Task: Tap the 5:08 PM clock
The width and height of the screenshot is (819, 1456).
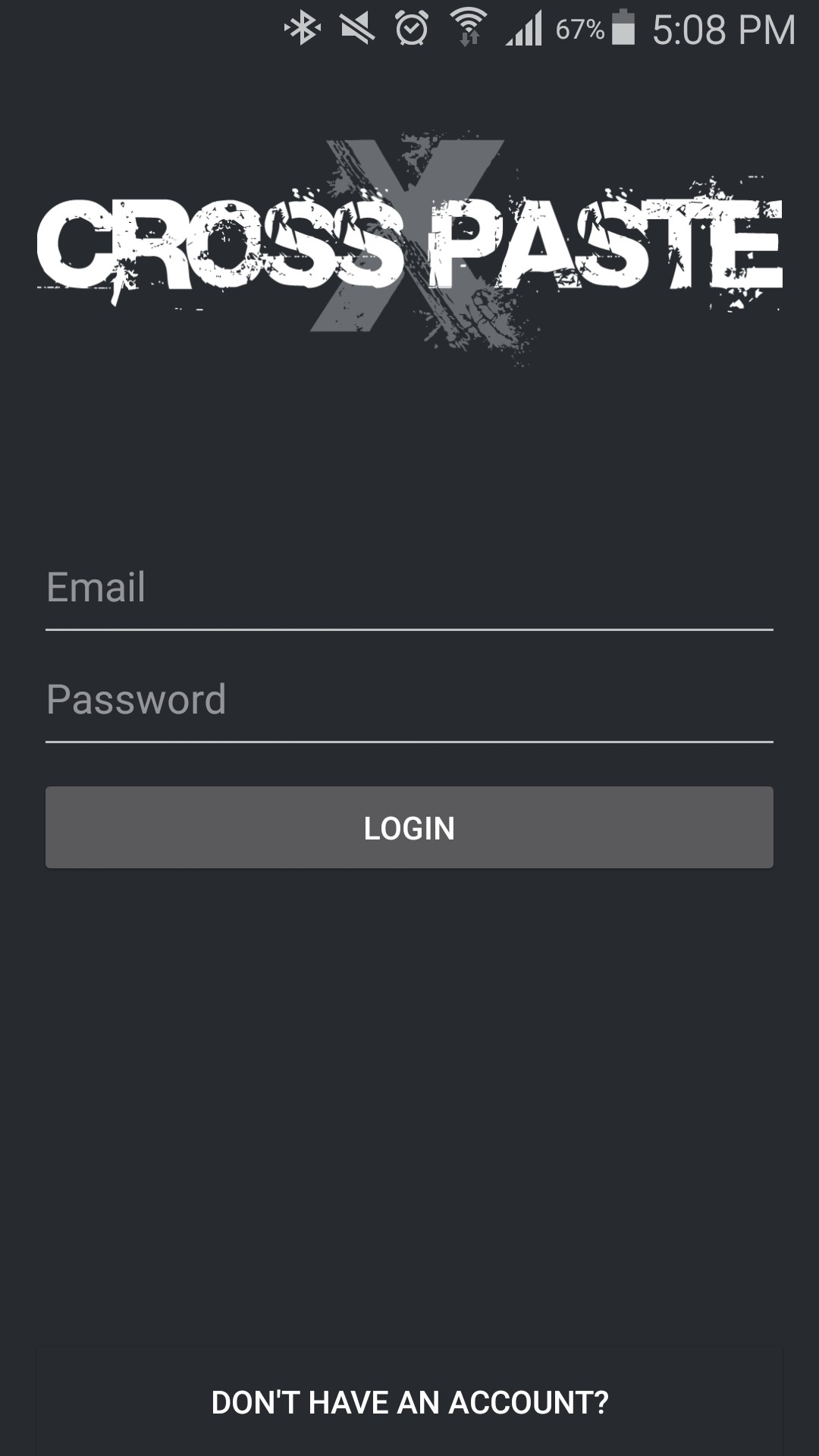Action: [723, 30]
